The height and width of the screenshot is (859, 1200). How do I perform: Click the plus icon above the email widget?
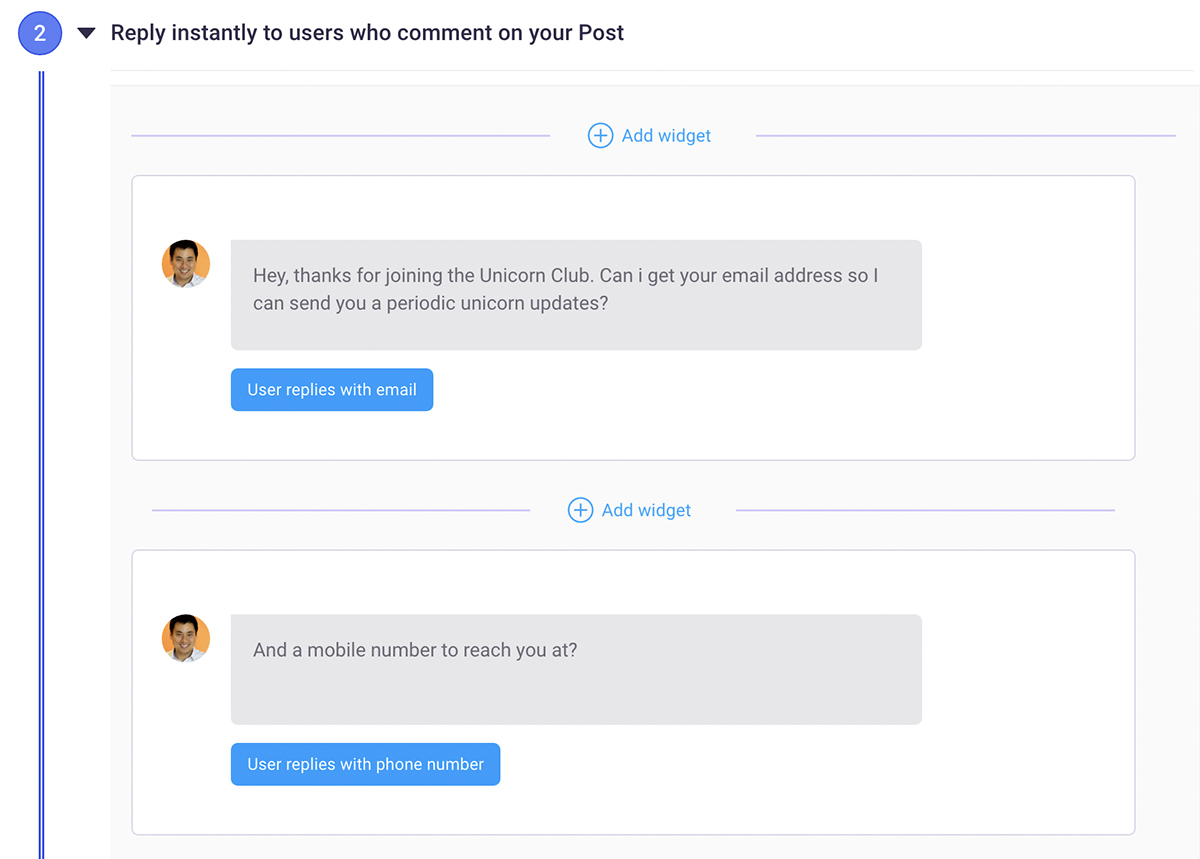coord(600,136)
